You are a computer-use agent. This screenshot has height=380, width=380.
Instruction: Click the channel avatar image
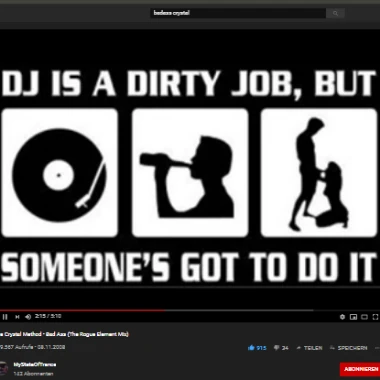point(4,368)
